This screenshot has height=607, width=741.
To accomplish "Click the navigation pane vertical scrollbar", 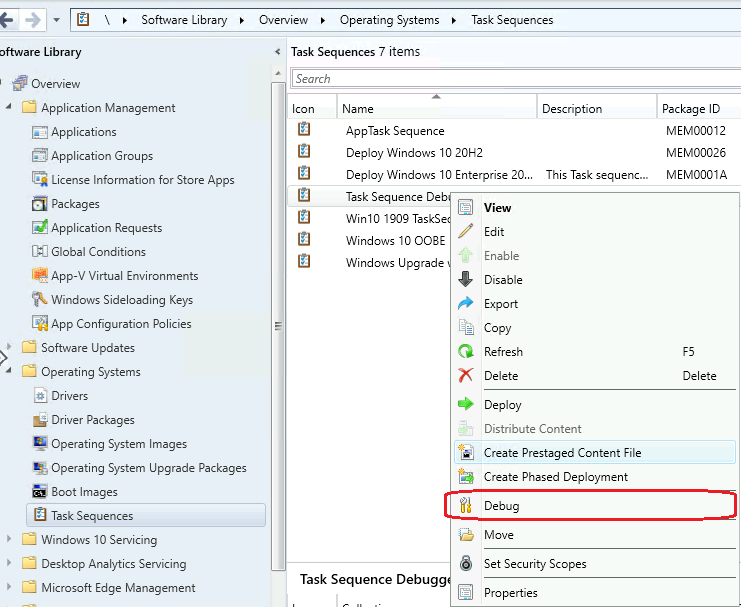I will click(278, 326).
